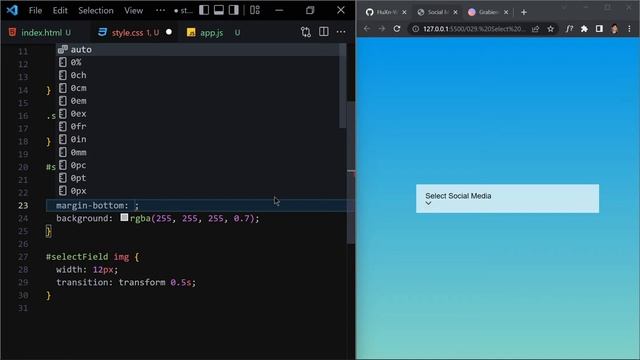The image size is (640, 360).
Task: Open Customize Layout icon
Action: tap(255, 10)
